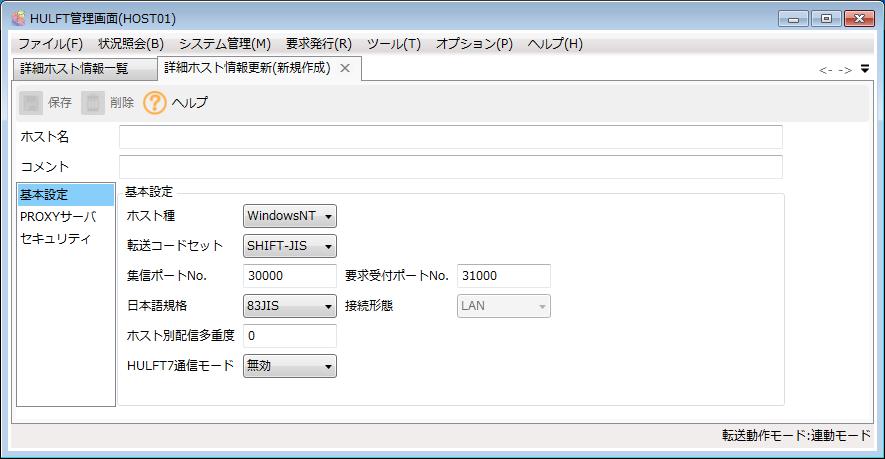
Task: Expand the 転送コードセット SHIFT-JIS dropdown
Action: pyautogui.click(x=290, y=246)
